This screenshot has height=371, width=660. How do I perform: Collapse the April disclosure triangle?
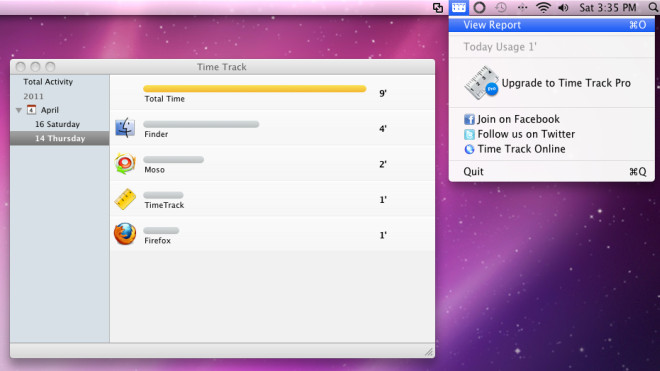coord(19,110)
